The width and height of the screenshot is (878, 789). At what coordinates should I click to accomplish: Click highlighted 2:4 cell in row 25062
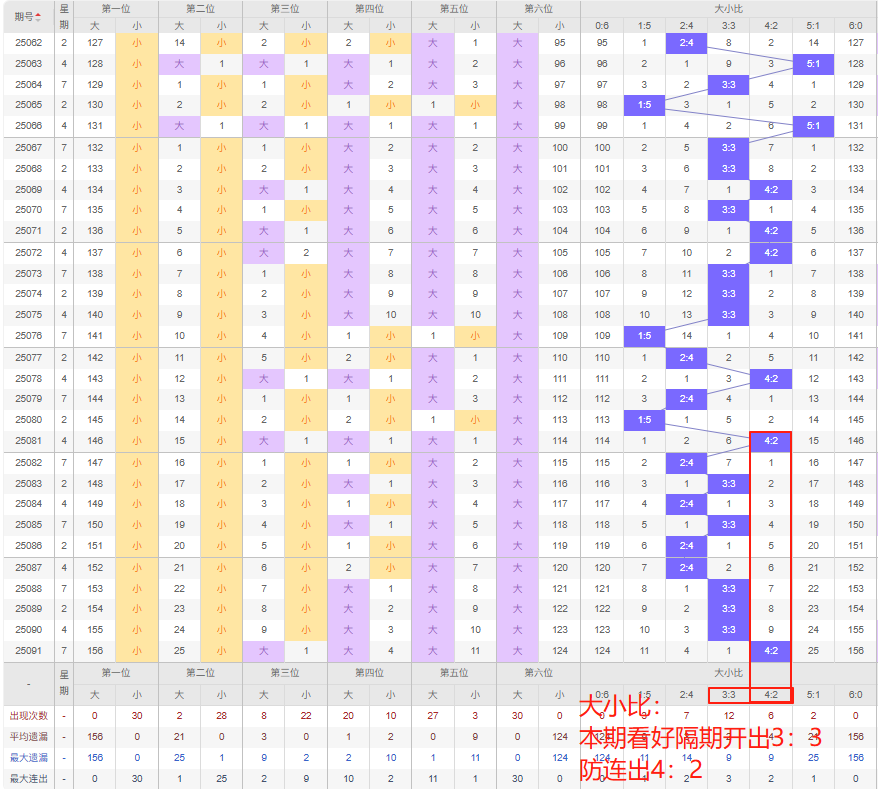(686, 43)
